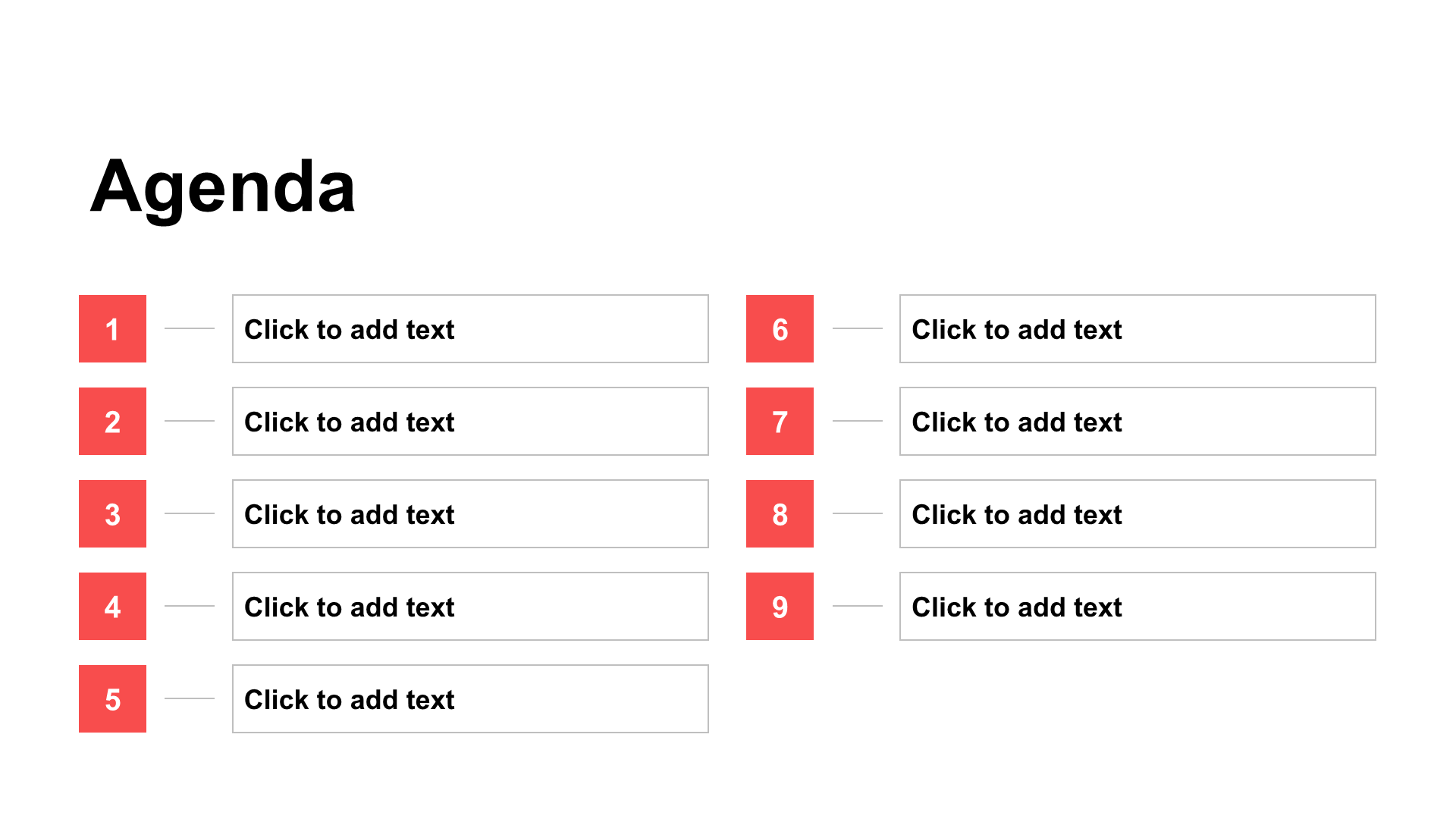1456x819 pixels.
Task: Click text placeholder beside number 5
Action: point(470,698)
